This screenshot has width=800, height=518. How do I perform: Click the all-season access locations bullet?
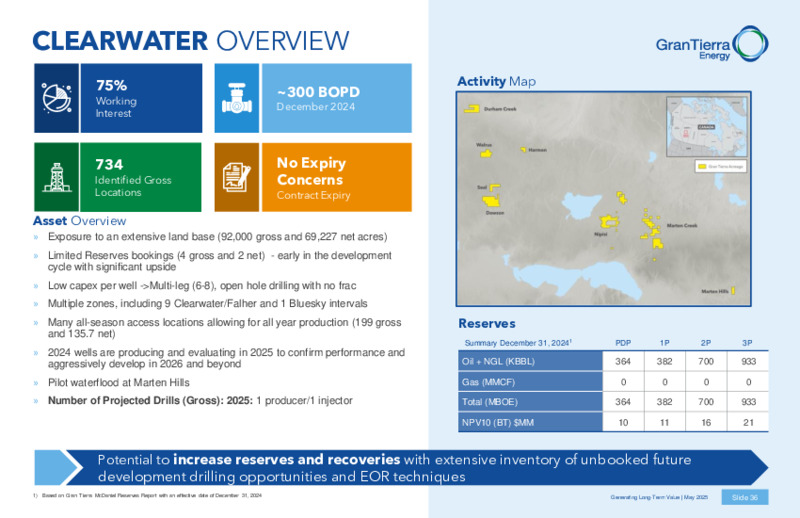point(224,328)
